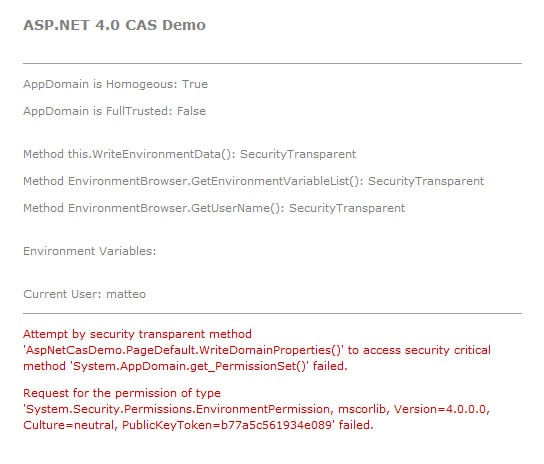
Task: Click the Environment Variables label
Action: pyautogui.click(x=90, y=251)
